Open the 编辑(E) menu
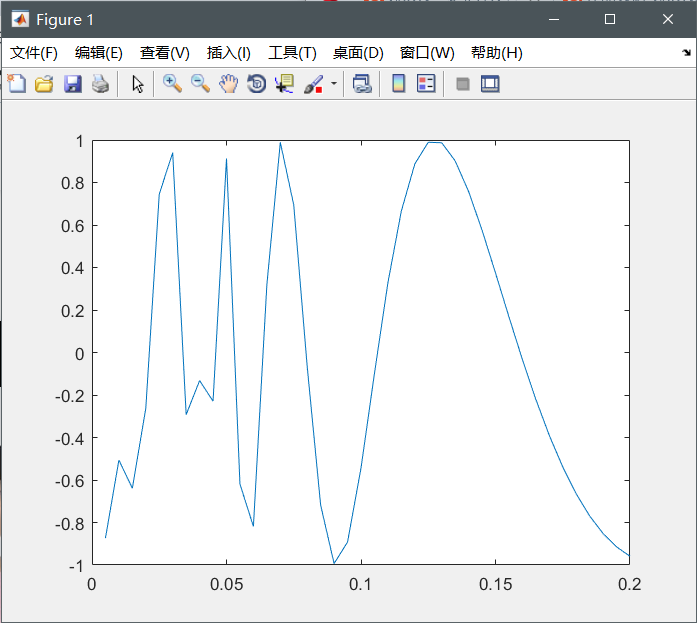Screen dimensions: 697x623 [x=99, y=53]
